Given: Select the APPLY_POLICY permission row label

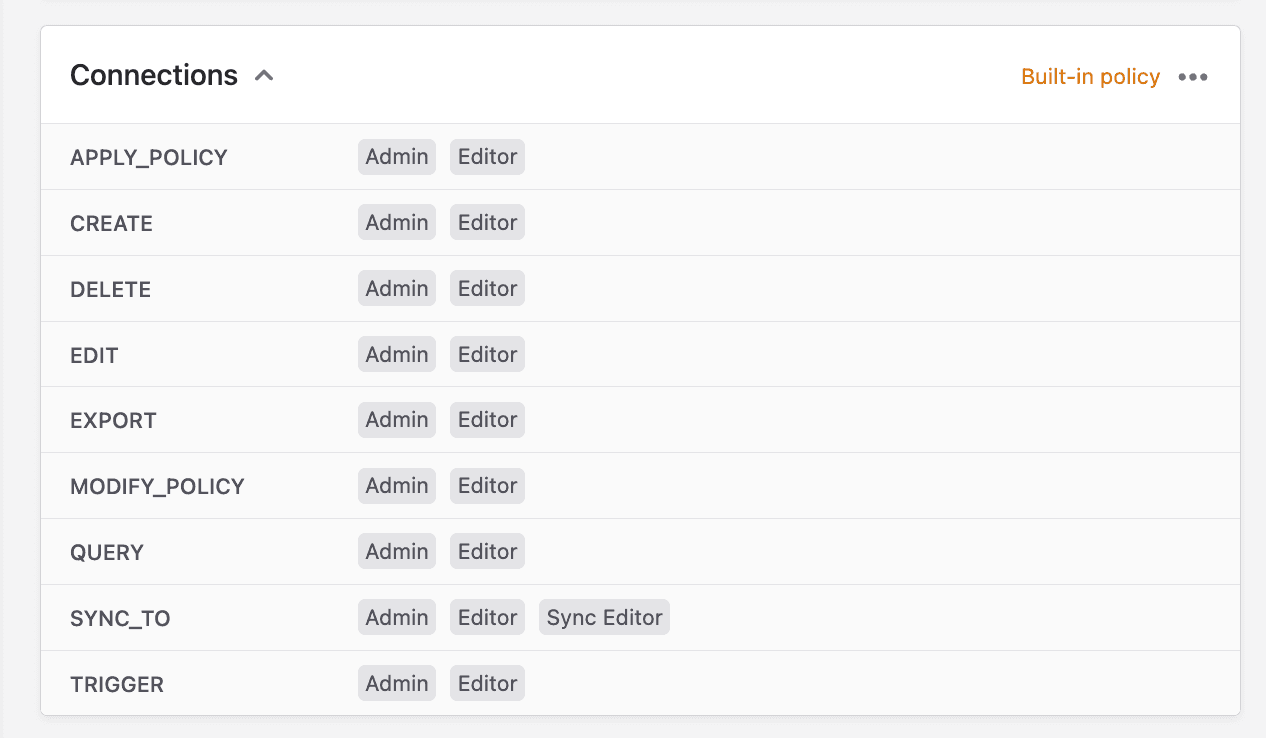Looking at the screenshot, I should [x=149, y=158].
